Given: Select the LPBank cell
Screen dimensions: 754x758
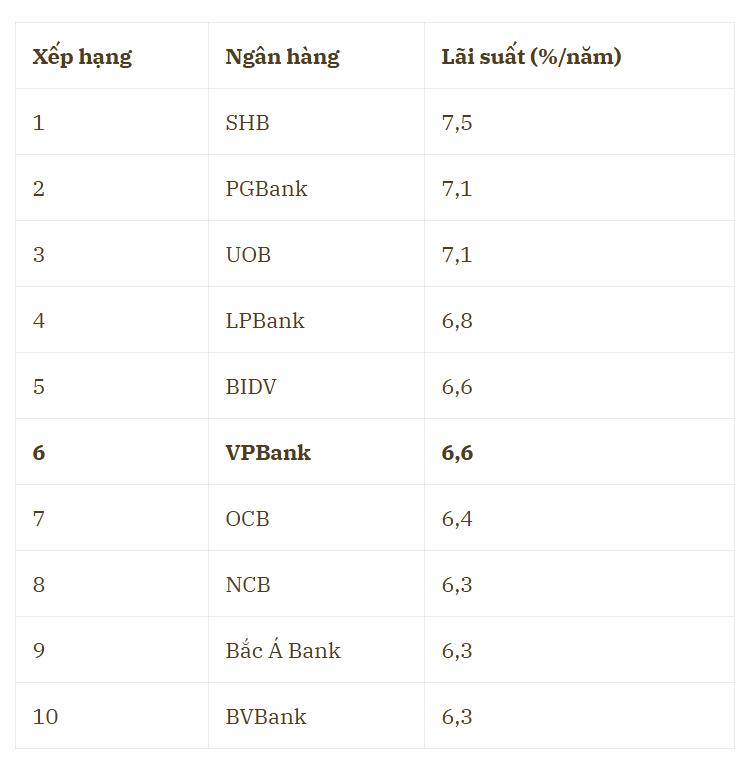Looking at the screenshot, I should coord(265,321).
